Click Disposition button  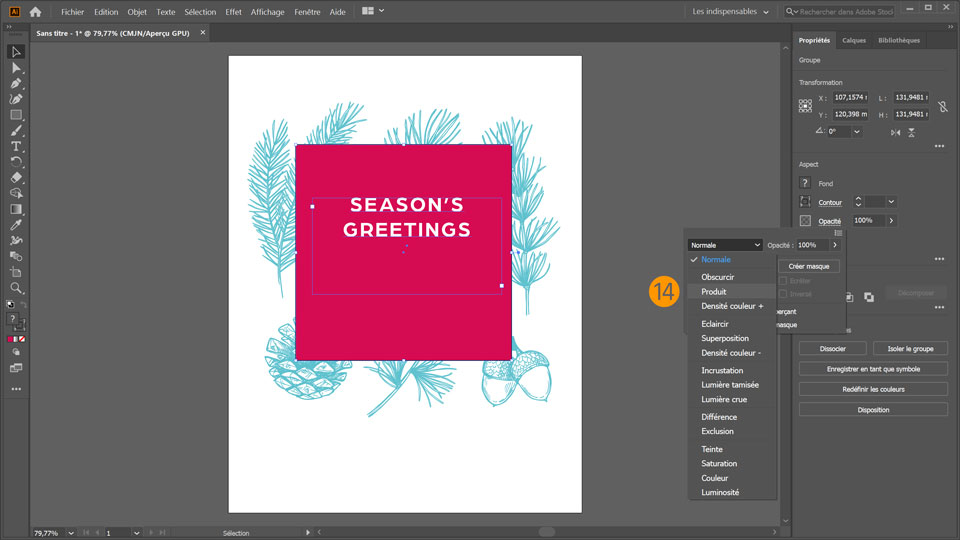coord(873,410)
